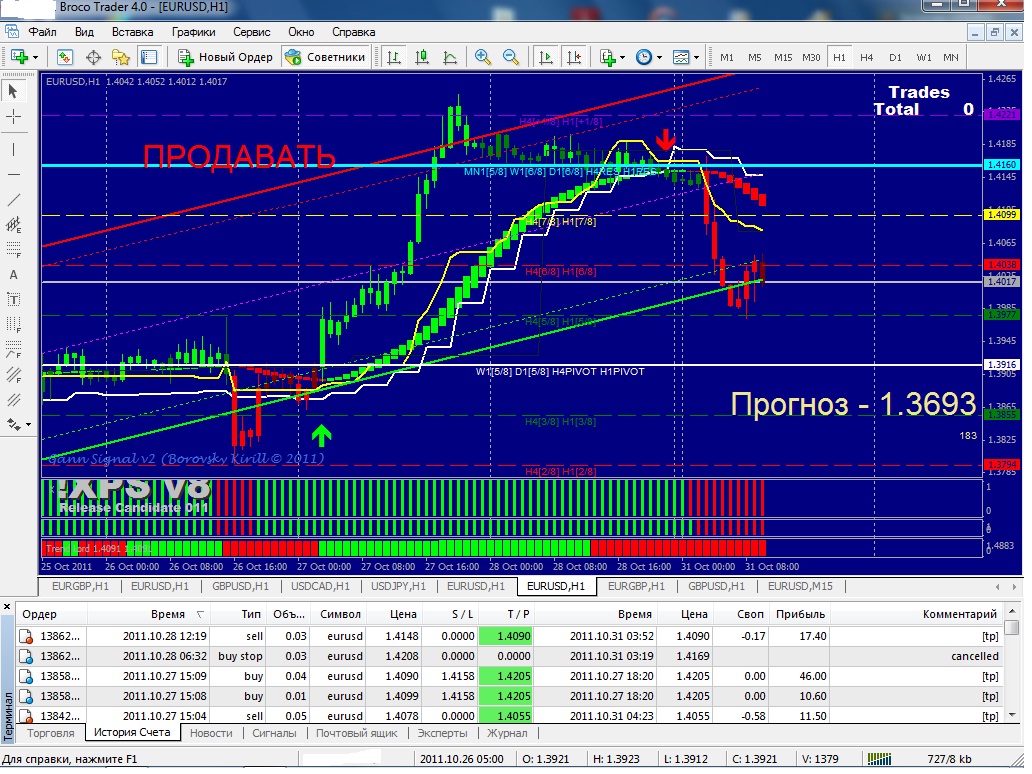The width and height of the screenshot is (1032, 774).
Task: Open the indicators list icon
Action: click(x=607, y=58)
